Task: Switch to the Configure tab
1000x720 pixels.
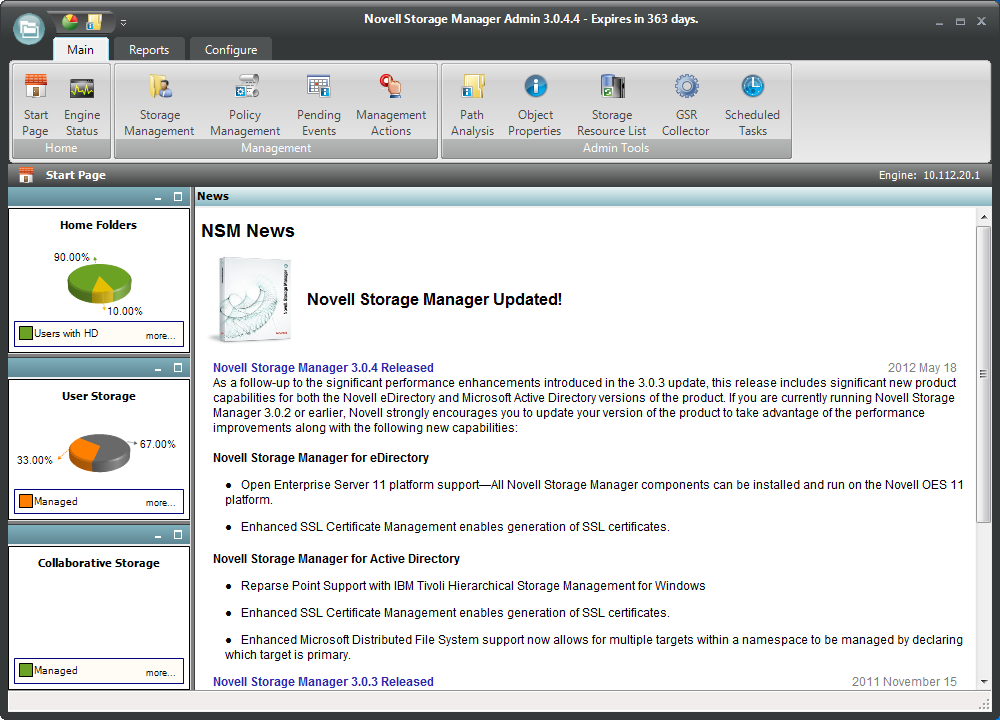Action: coord(231,50)
